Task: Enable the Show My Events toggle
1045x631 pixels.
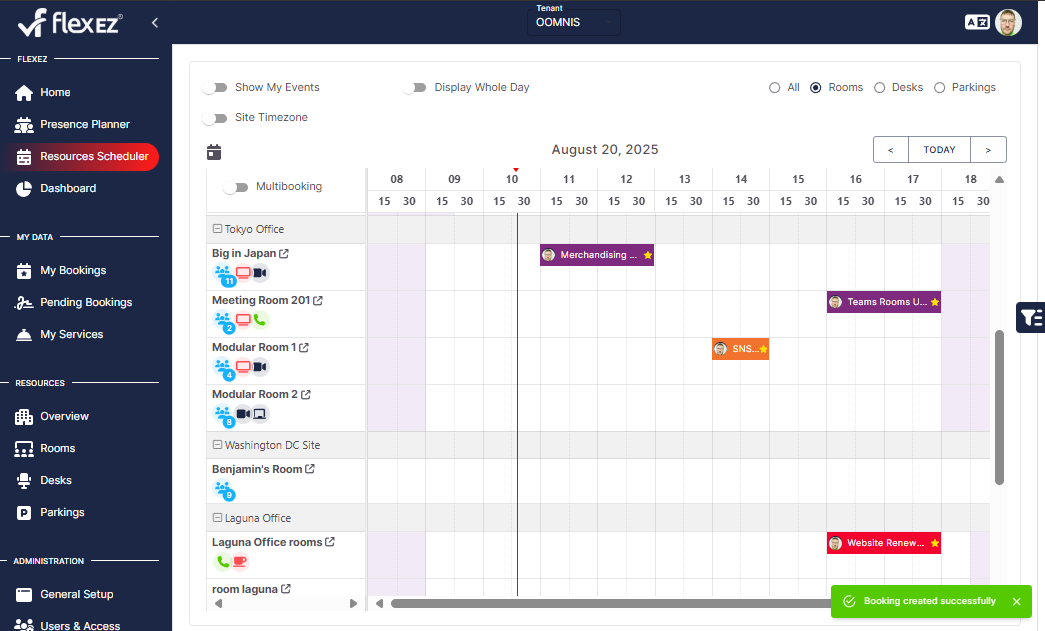Action: [216, 87]
